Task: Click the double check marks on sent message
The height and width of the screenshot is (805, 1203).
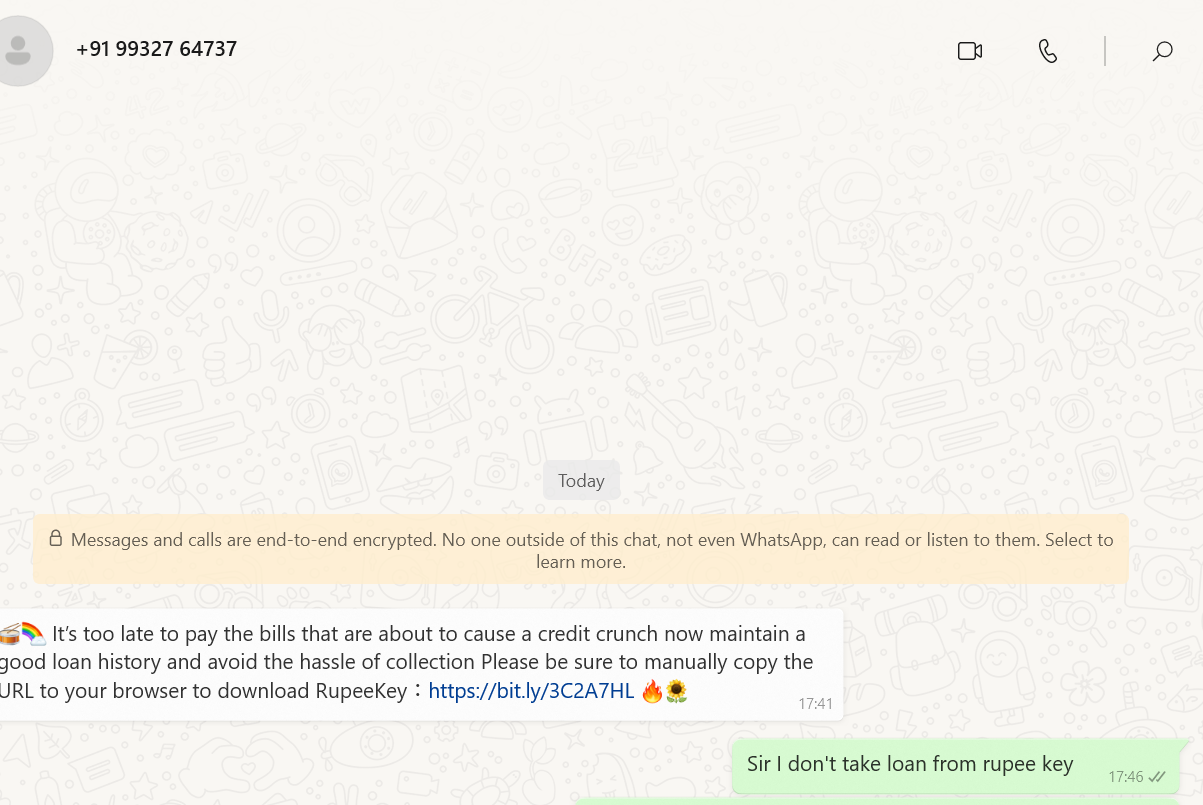Action: click(x=1157, y=777)
